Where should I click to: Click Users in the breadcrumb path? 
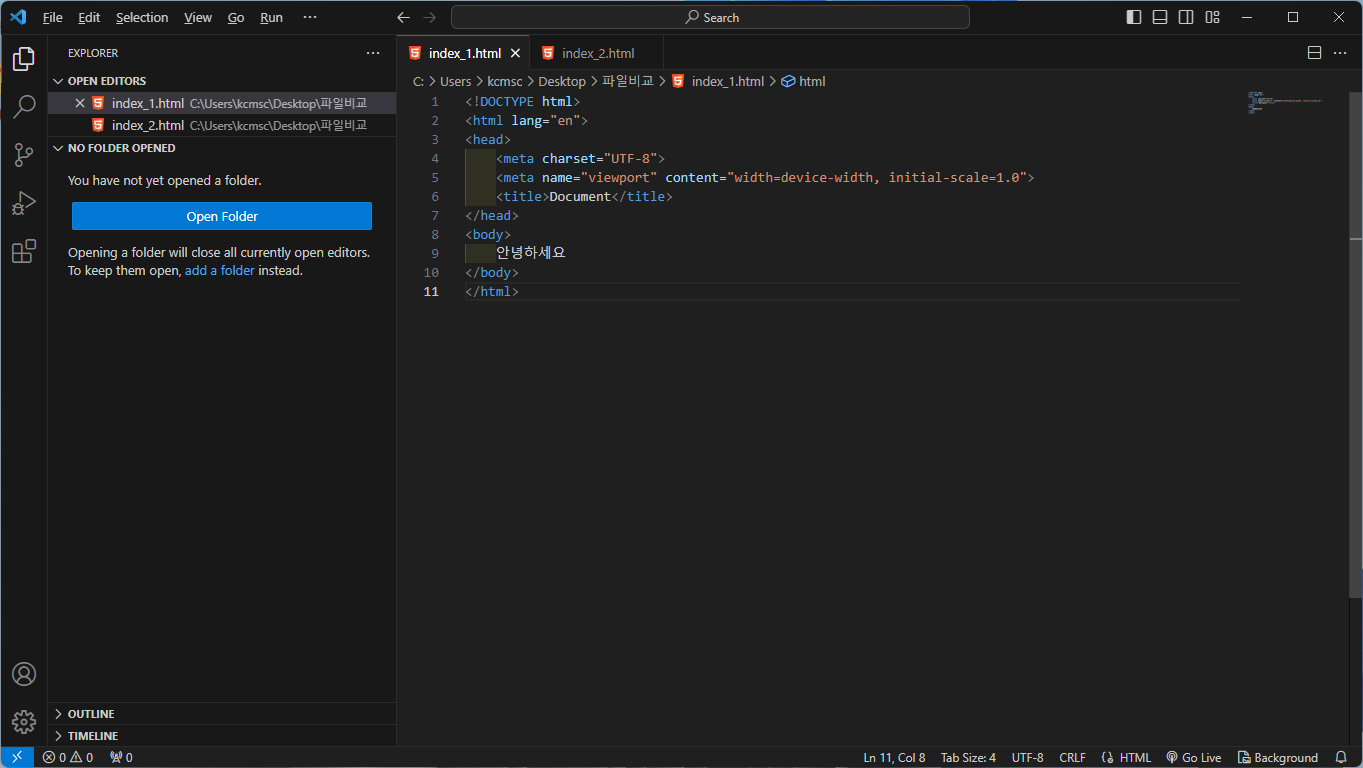pyautogui.click(x=455, y=81)
